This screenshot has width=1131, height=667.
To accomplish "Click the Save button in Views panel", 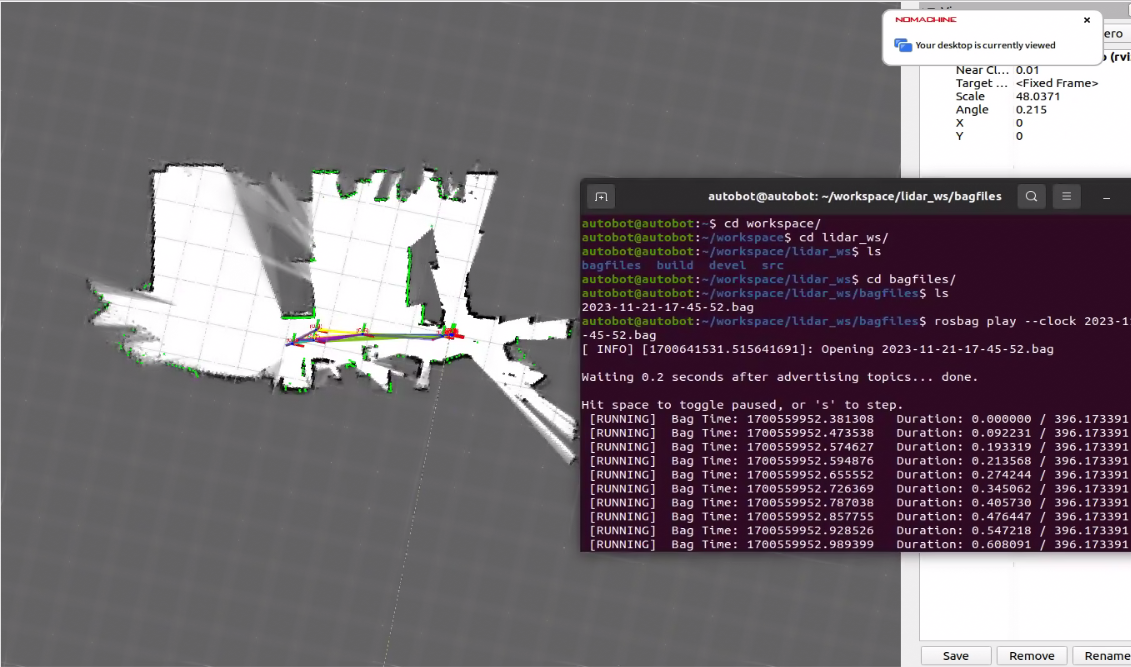I will click(955, 656).
